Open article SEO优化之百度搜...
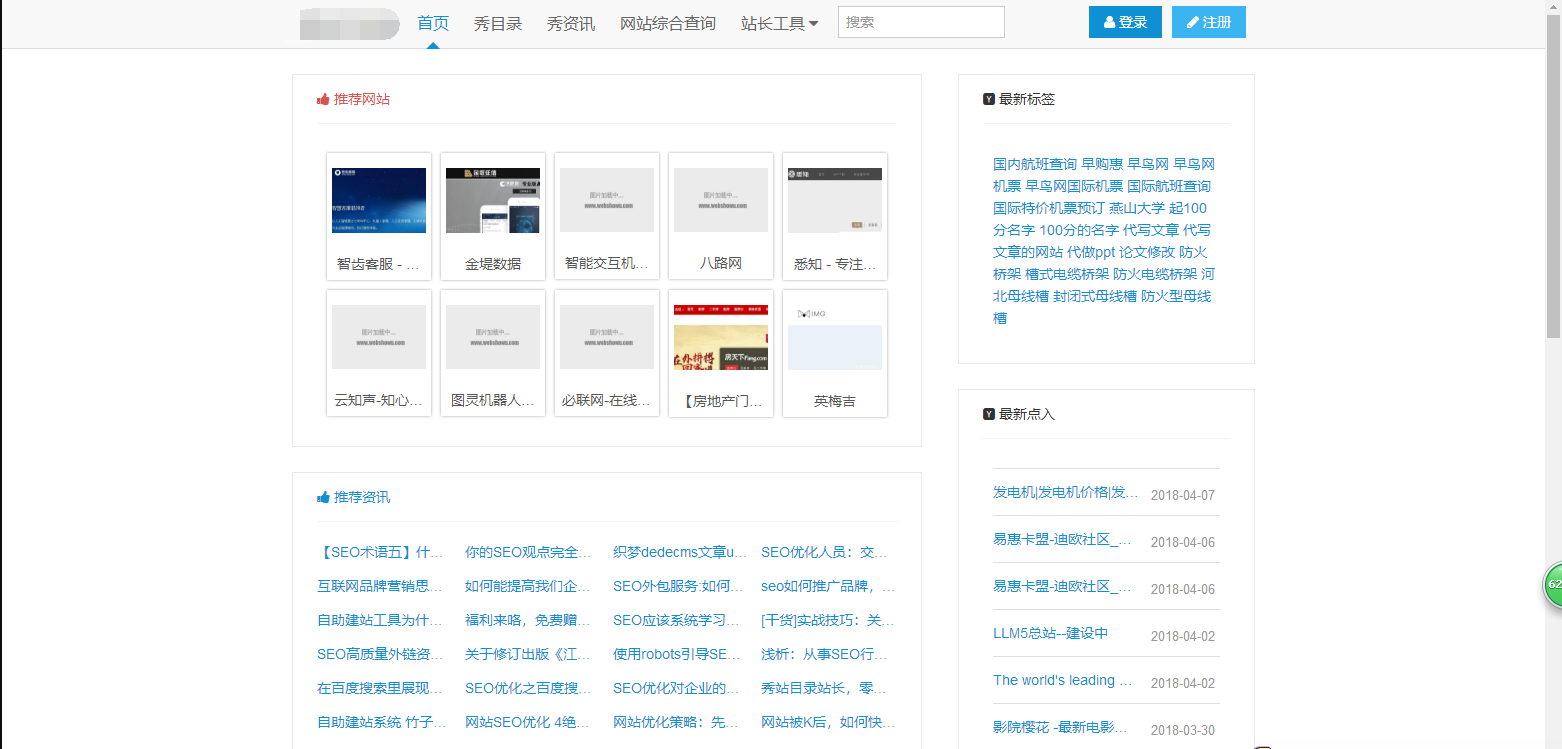Screen dimensions: 1562x749 [528, 688]
